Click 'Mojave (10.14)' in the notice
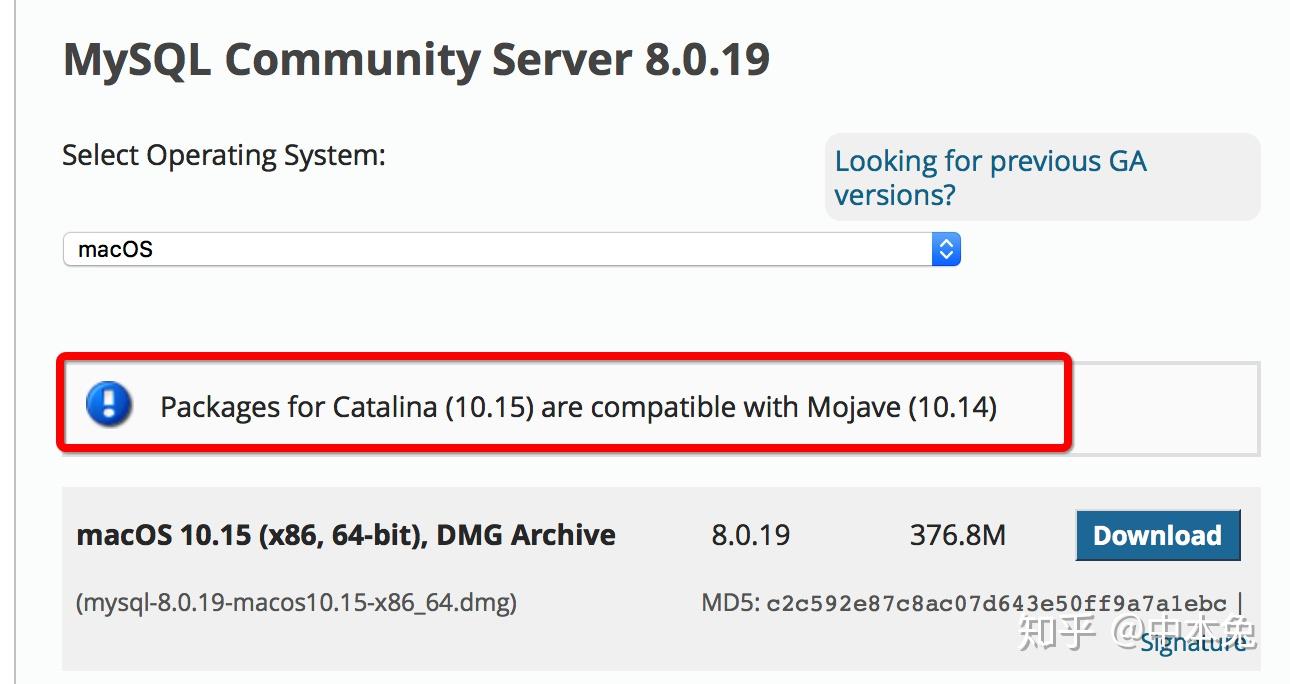Viewport: 1290px width, 684px height. [902, 407]
